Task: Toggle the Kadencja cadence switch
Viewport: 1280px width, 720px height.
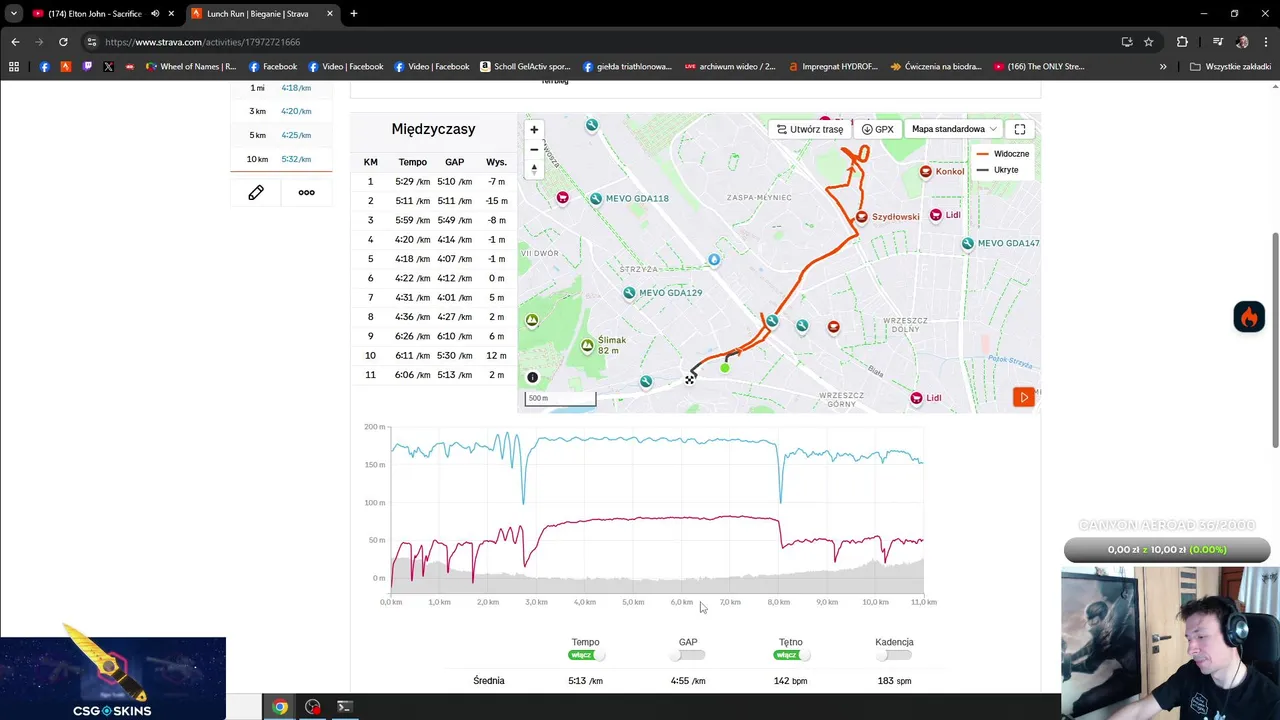Action: click(x=894, y=655)
